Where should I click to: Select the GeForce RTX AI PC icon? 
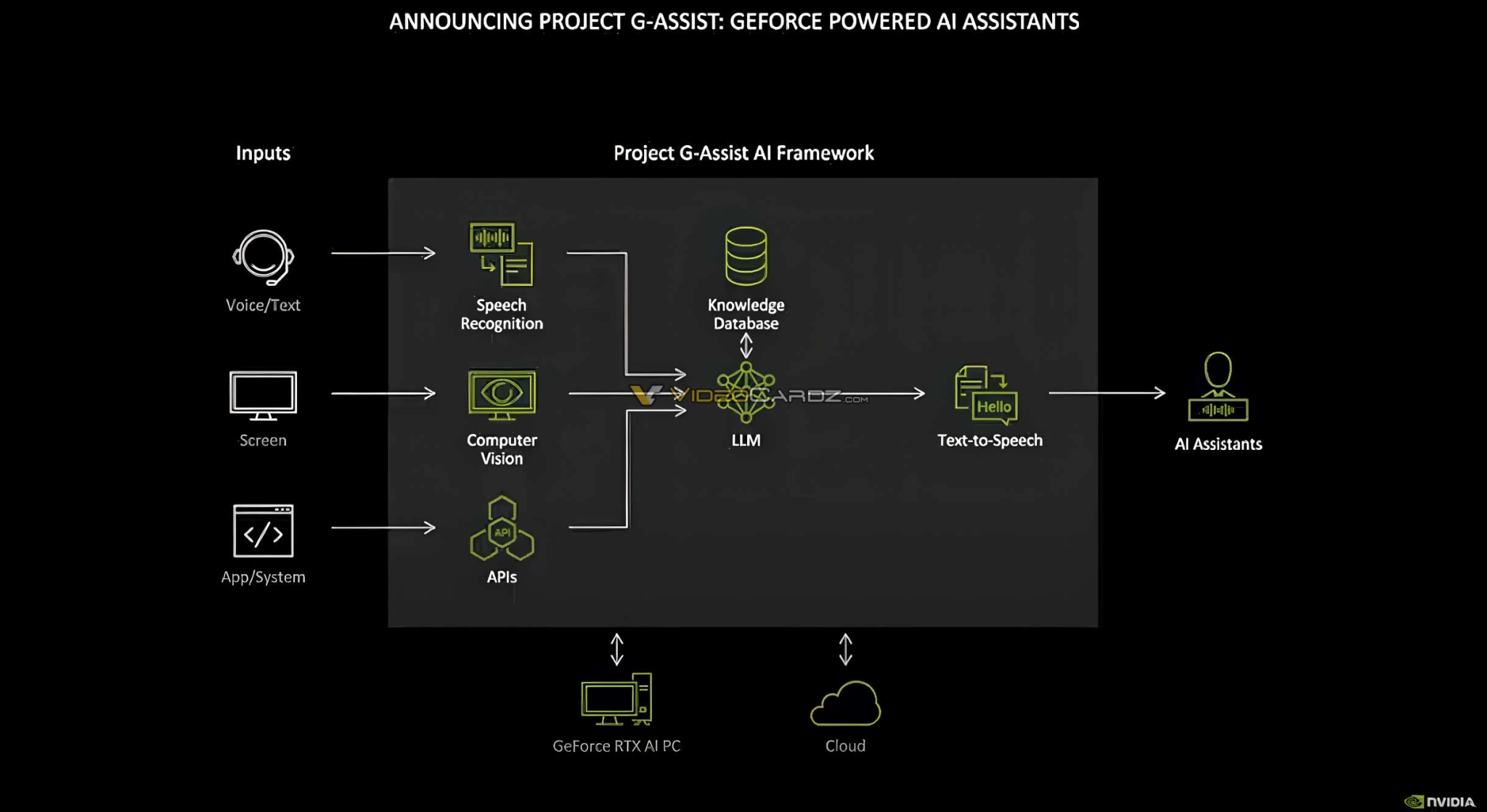coord(617,700)
